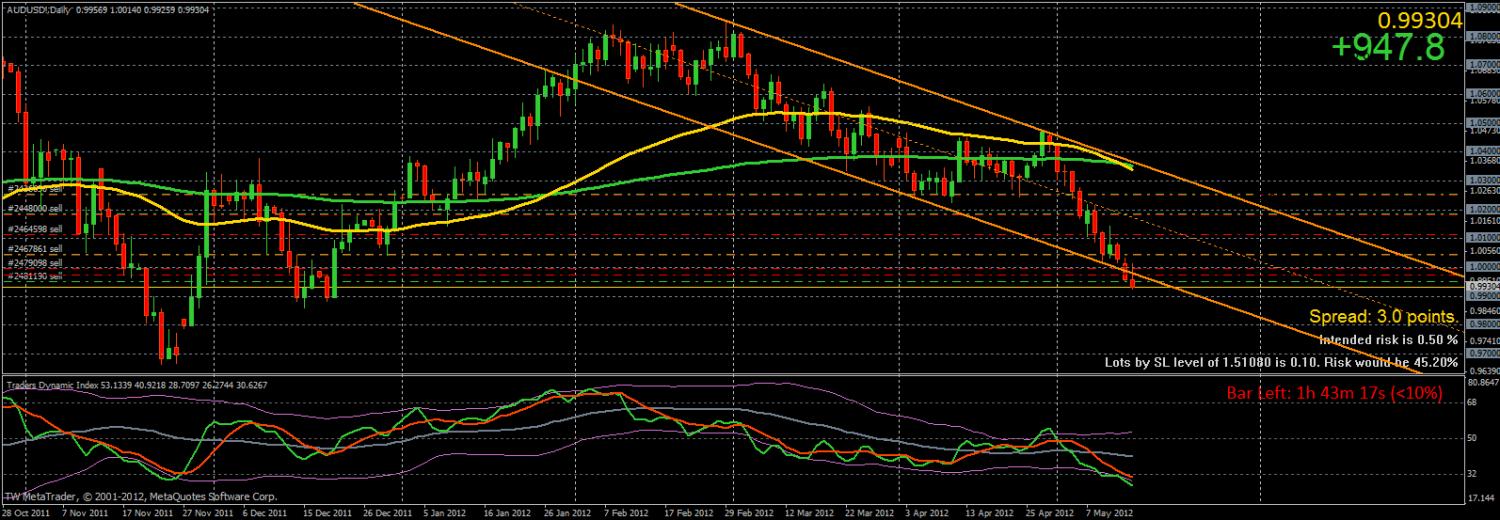Click the 32 level on indicator scale
The height and width of the screenshot is (520, 1500).
point(1472,472)
